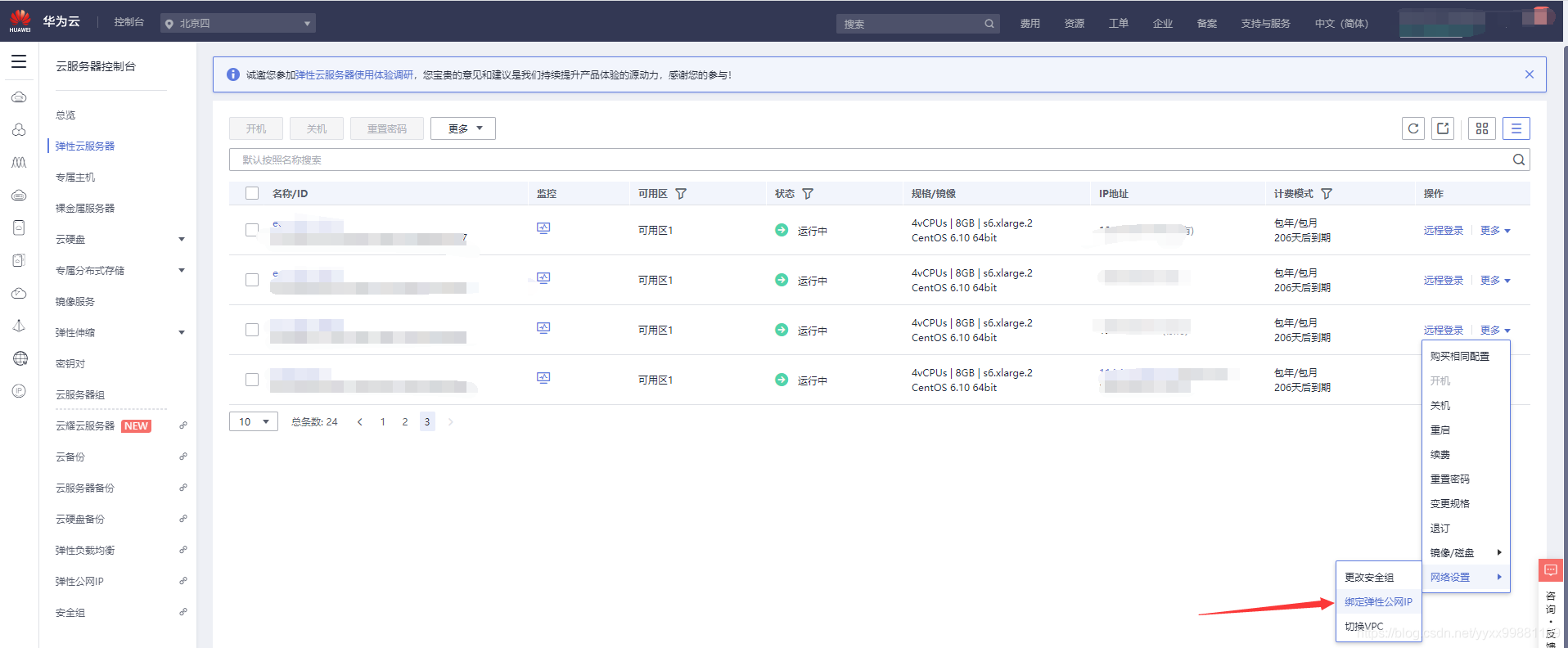Image resolution: width=1568 pixels, height=648 pixels.
Task: Choose 续费 in the row actions menu
Action: point(1466,455)
